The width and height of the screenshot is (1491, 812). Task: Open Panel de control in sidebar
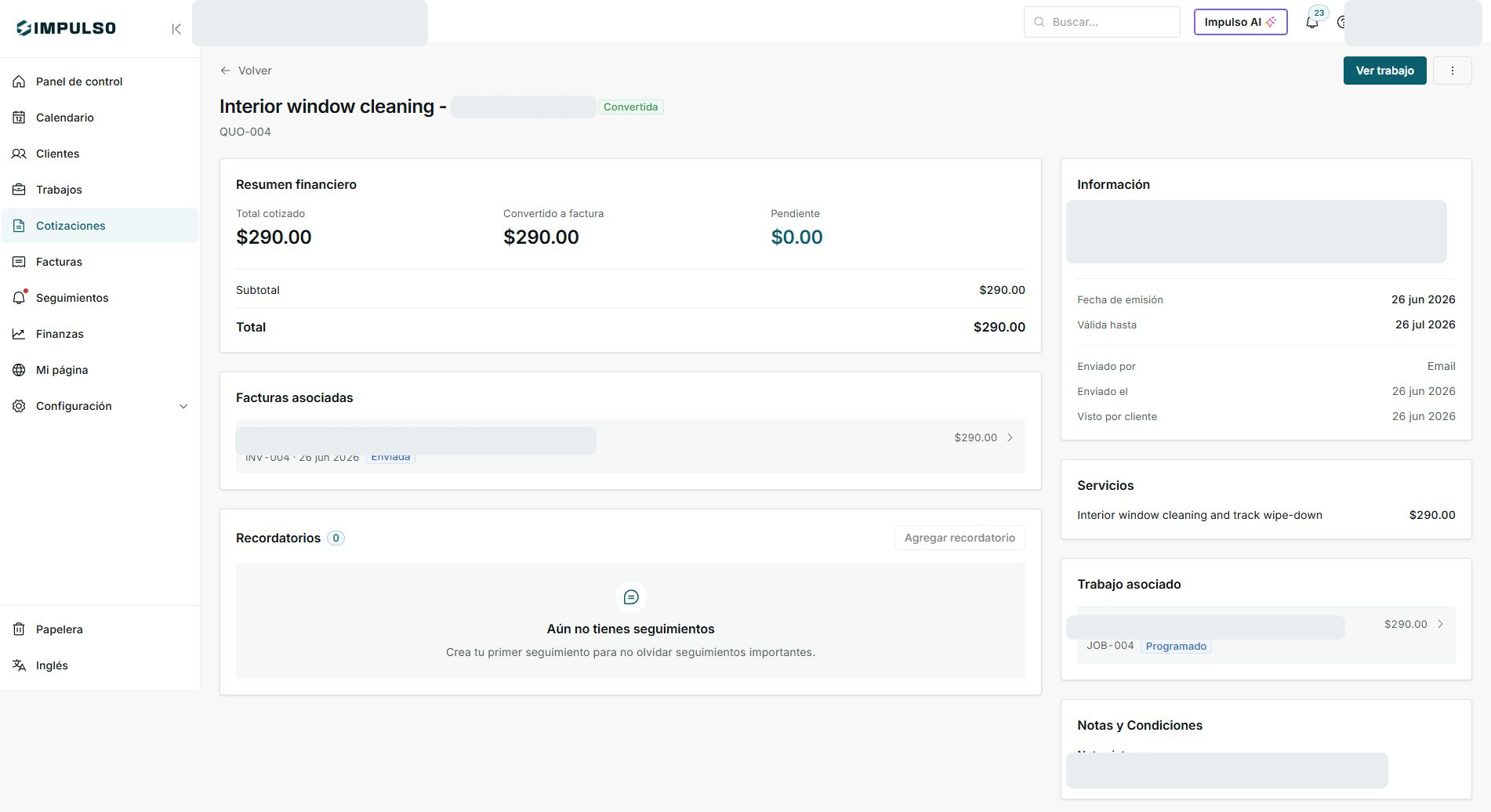pos(100,82)
